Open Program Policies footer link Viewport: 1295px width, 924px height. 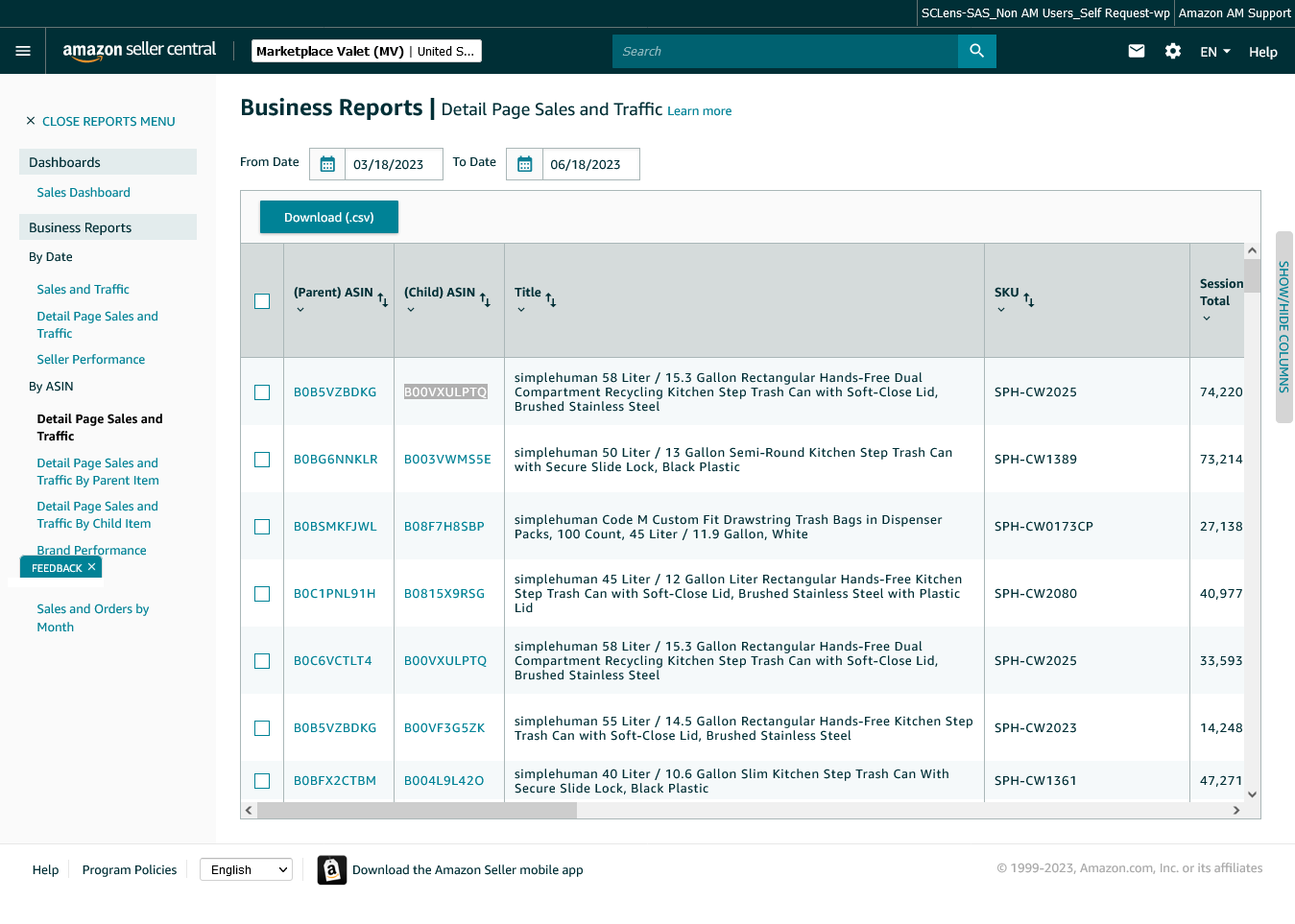(130, 869)
